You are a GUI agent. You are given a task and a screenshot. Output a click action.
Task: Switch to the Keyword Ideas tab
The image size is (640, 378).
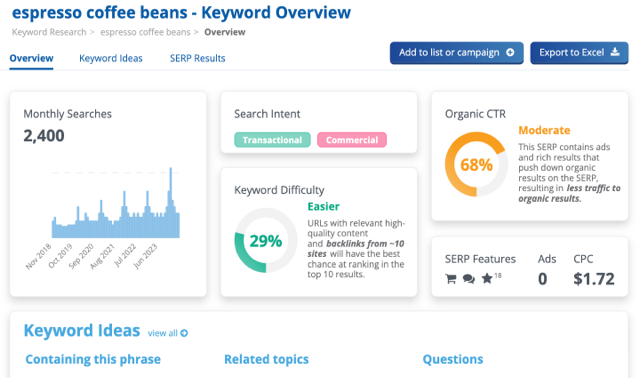(111, 58)
